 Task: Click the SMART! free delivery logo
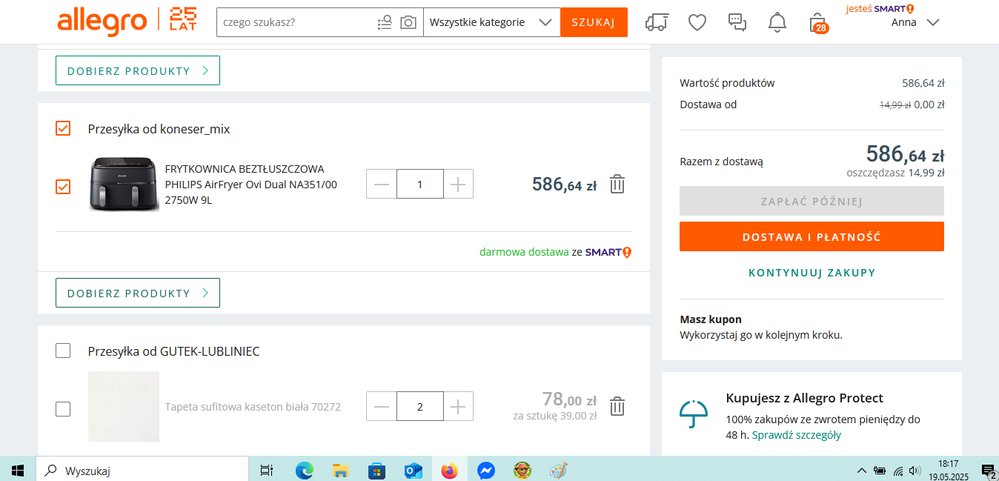click(608, 252)
